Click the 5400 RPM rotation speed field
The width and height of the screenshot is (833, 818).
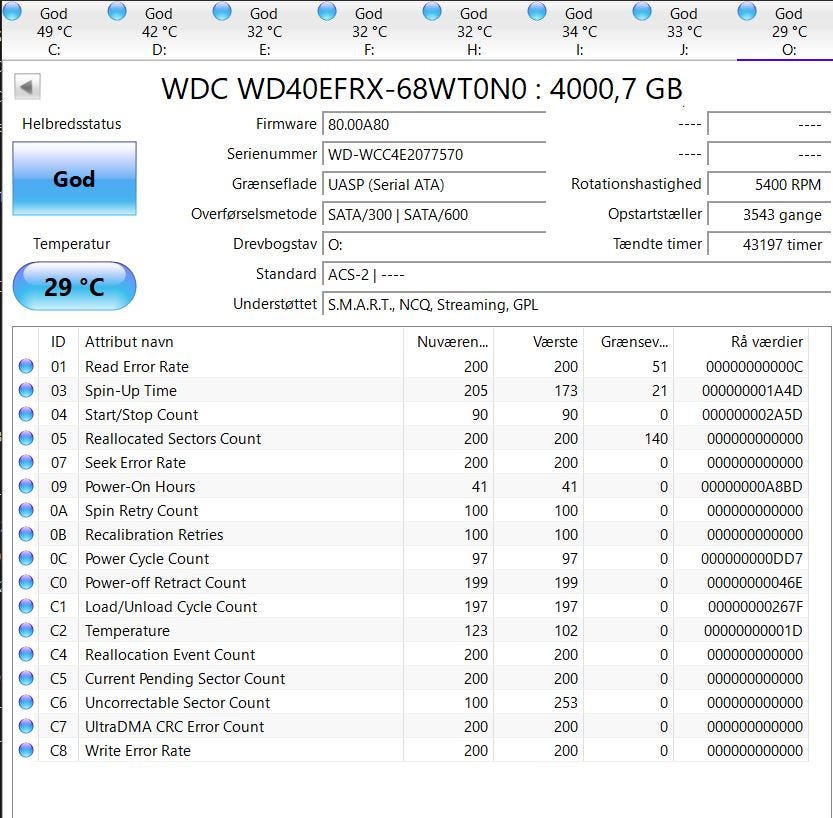[769, 184]
